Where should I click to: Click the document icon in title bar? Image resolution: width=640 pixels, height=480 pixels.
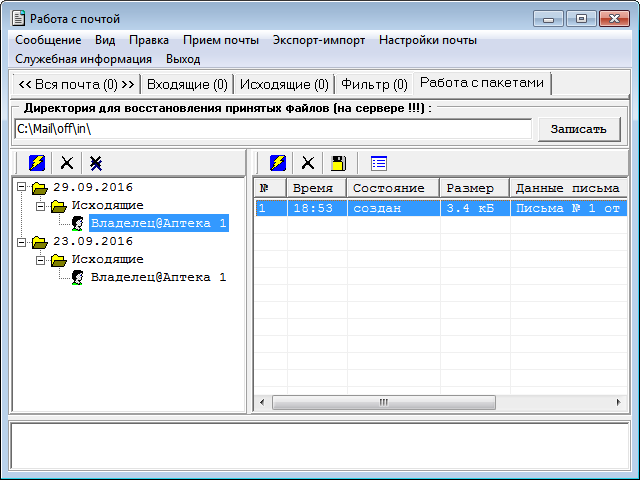point(18,19)
